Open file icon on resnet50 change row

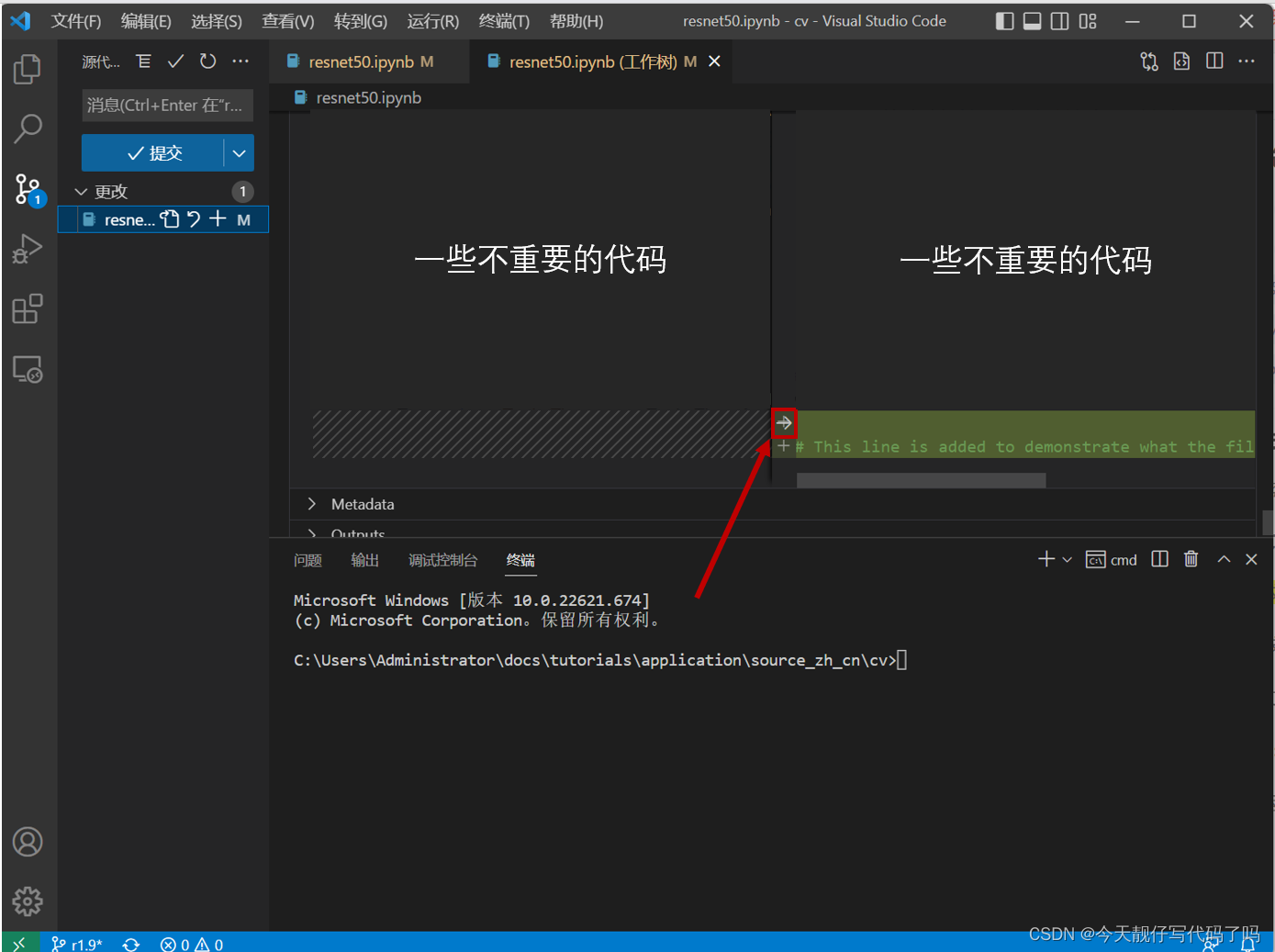coord(170,219)
